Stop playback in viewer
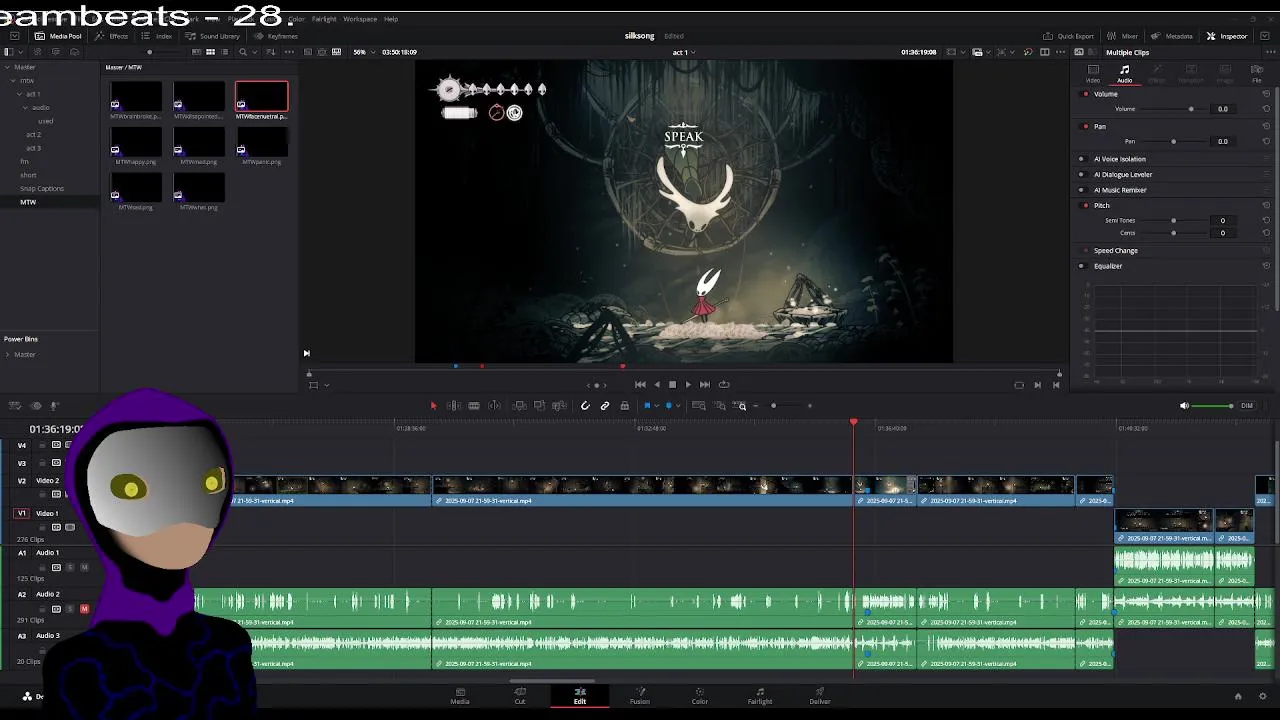 coord(672,384)
